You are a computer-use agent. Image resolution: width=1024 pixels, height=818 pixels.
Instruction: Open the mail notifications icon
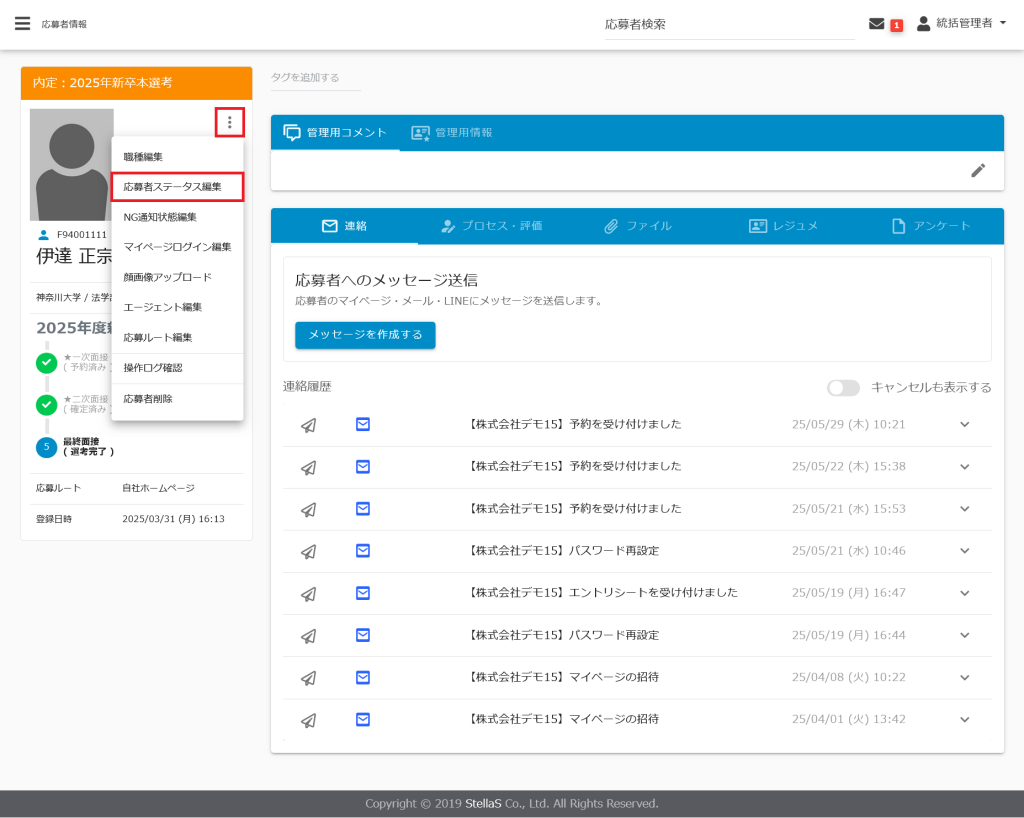877,24
